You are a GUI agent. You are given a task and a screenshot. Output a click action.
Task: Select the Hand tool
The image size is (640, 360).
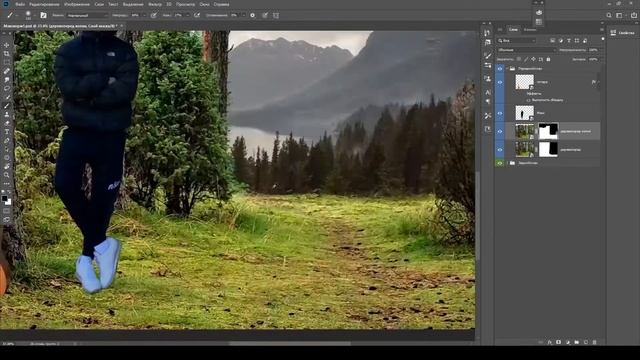[7, 166]
